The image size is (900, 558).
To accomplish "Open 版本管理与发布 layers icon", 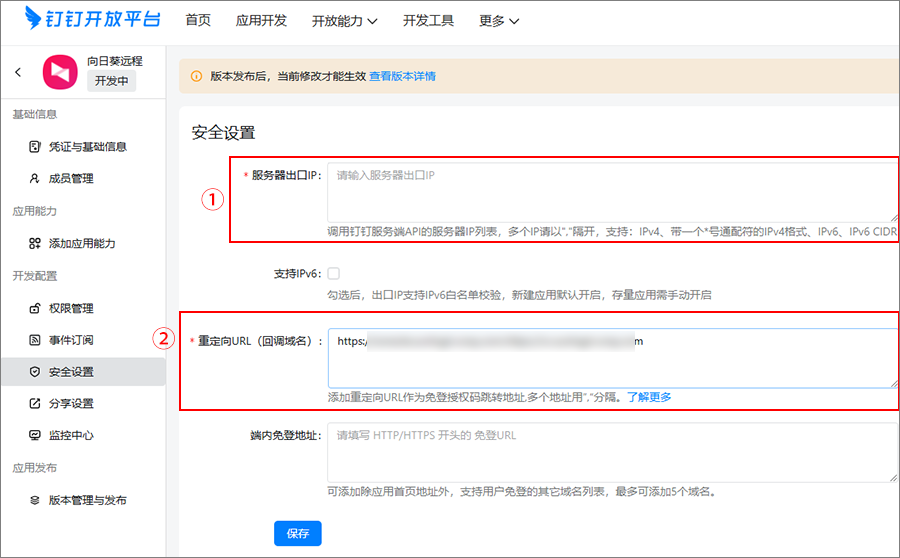I will pos(34,500).
